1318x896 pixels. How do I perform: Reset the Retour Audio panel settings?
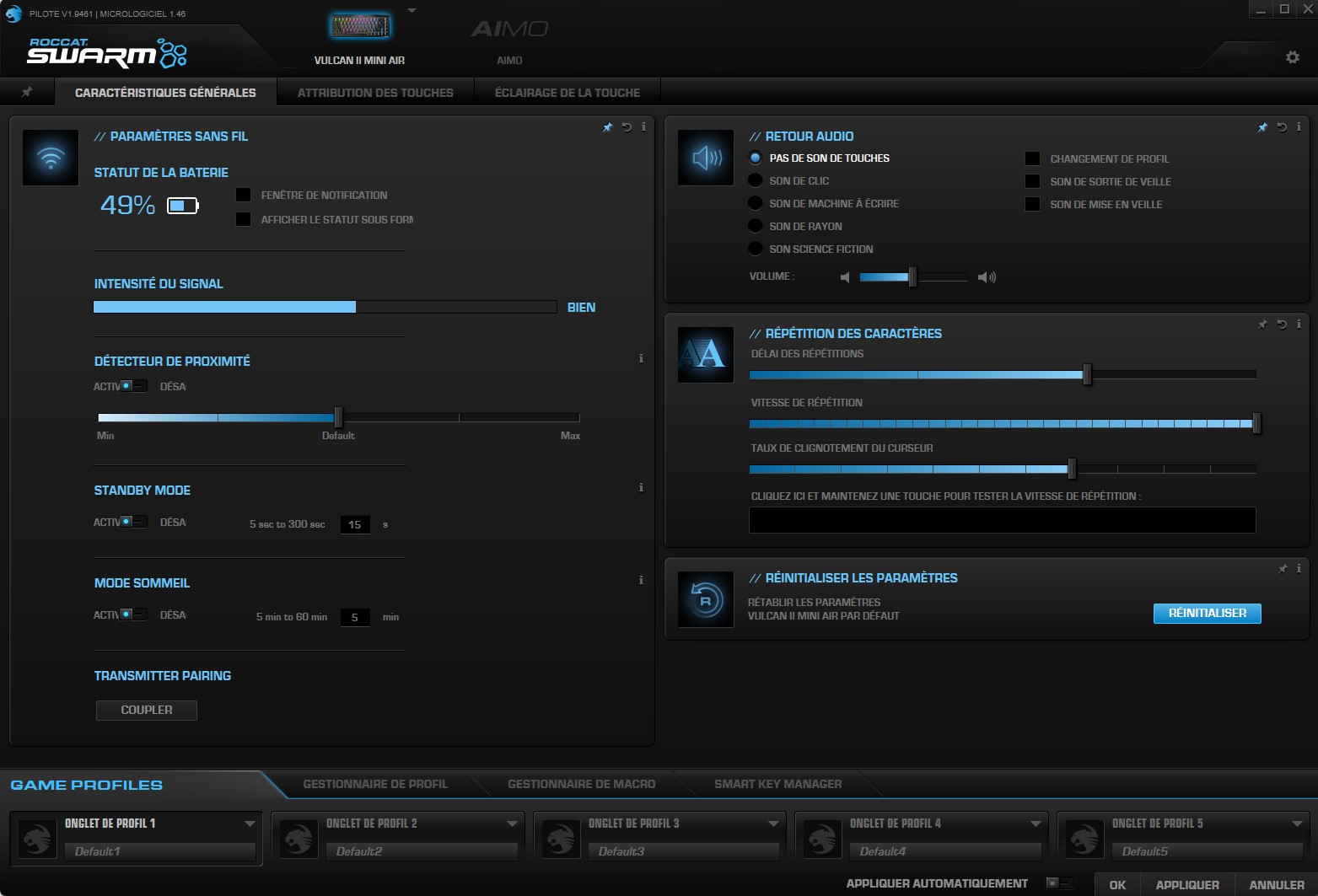tap(1282, 127)
